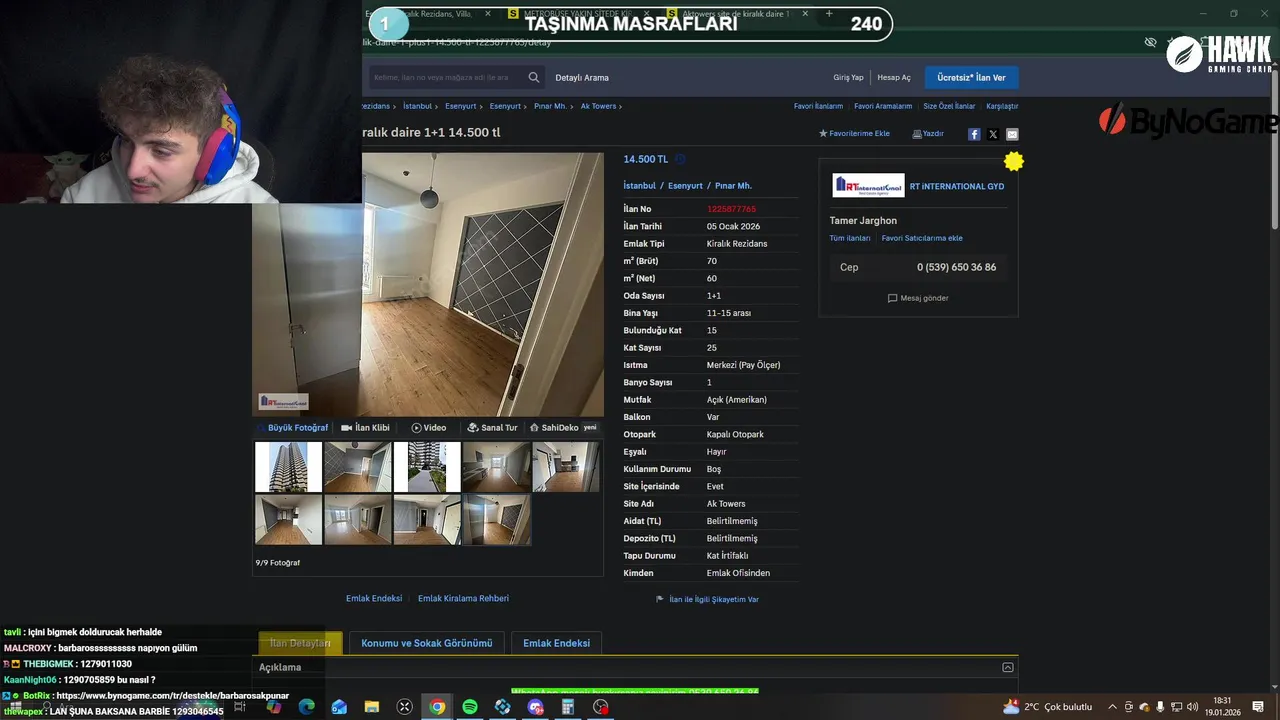Click Favorilerime Ekle
Screen dimensions: 1280x720
tap(854, 134)
